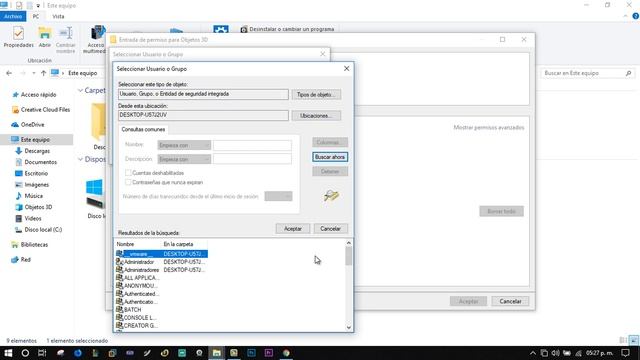Screen dimensions: 640x360
Task: Toggle Contraseñas que nunca expiran checkbox
Action: [x=128, y=182]
